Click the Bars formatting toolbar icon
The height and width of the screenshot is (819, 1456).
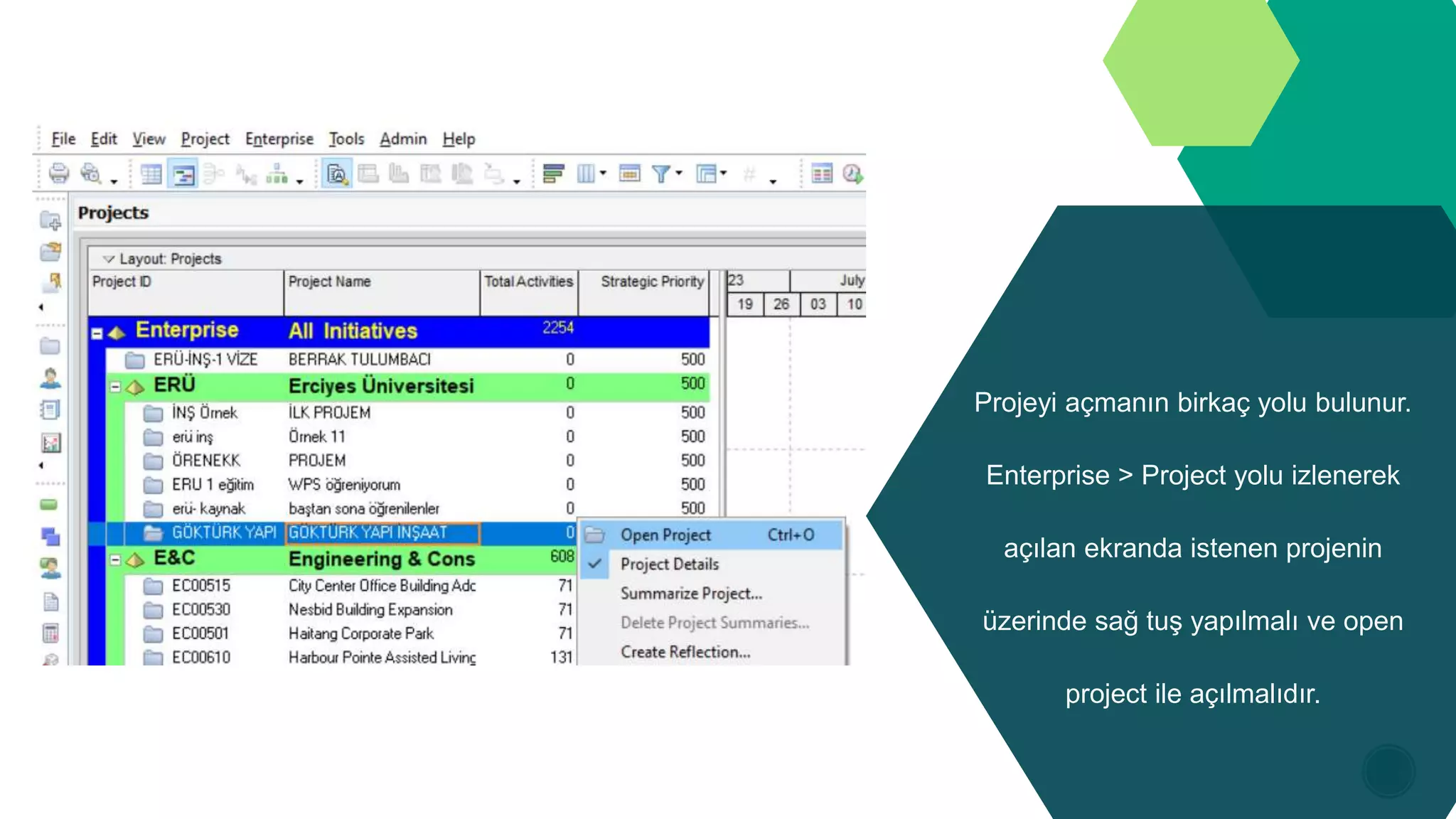pyautogui.click(x=553, y=173)
